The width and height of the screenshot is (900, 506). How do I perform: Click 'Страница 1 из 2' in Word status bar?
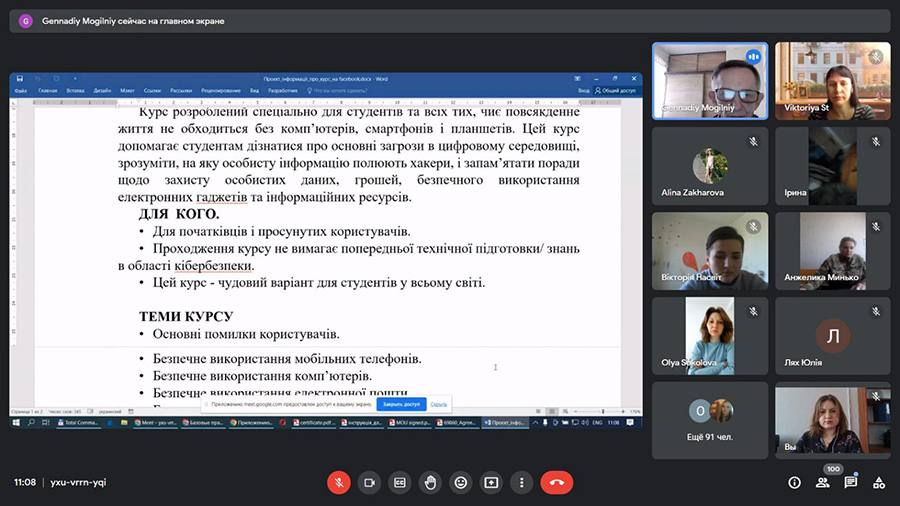click(x=28, y=411)
